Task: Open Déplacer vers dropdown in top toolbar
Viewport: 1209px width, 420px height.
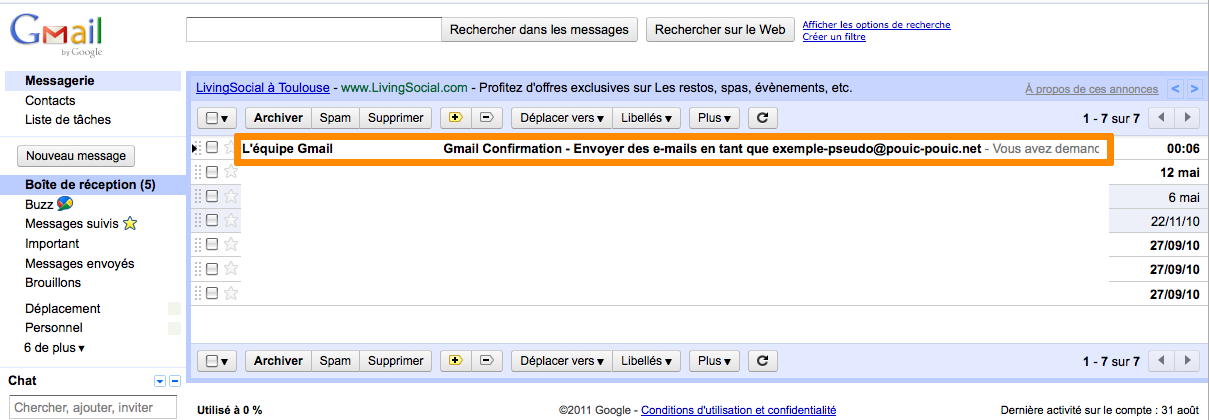Action: (562, 118)
